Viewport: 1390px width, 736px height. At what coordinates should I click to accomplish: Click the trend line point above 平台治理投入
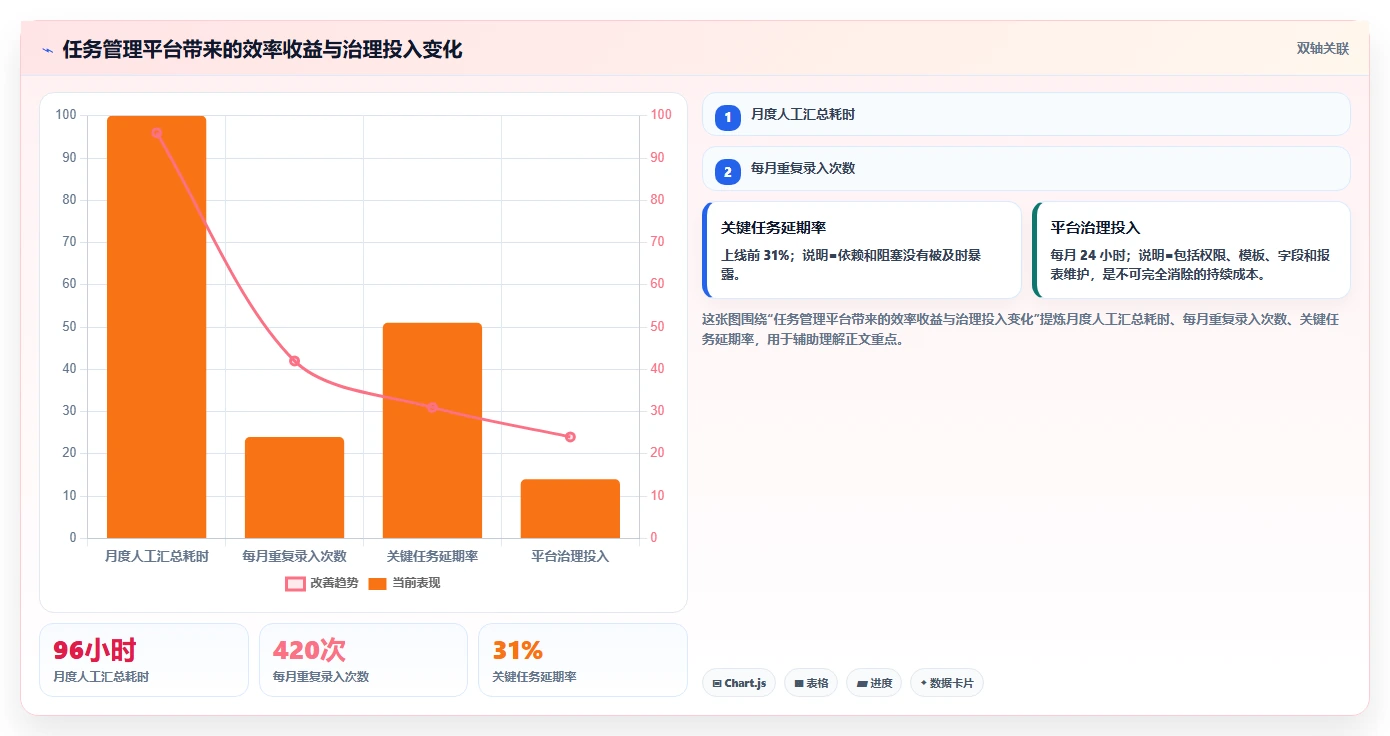570,437
